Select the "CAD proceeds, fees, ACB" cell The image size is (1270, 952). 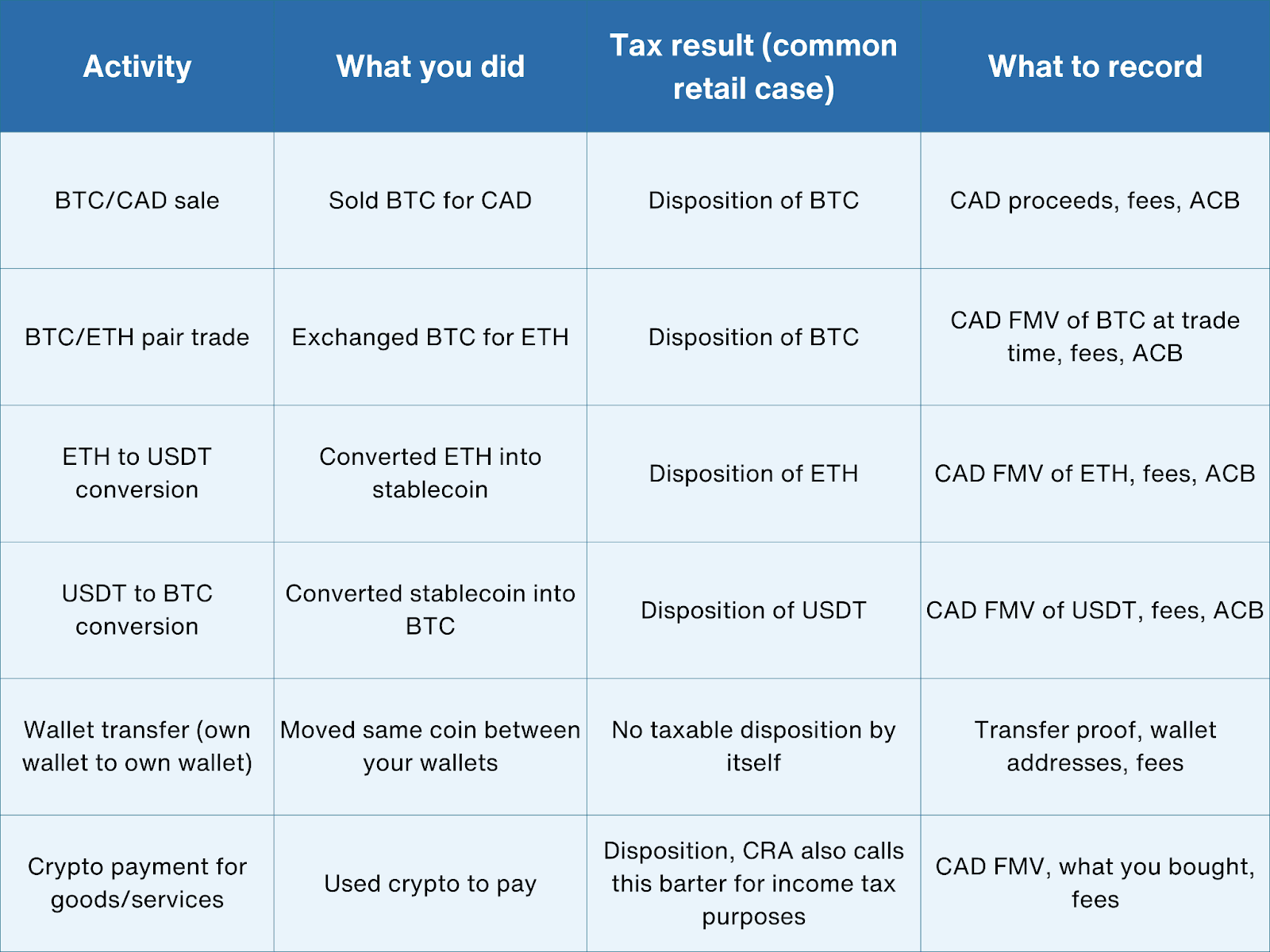pyautogui.click(x=1095, y=201)
